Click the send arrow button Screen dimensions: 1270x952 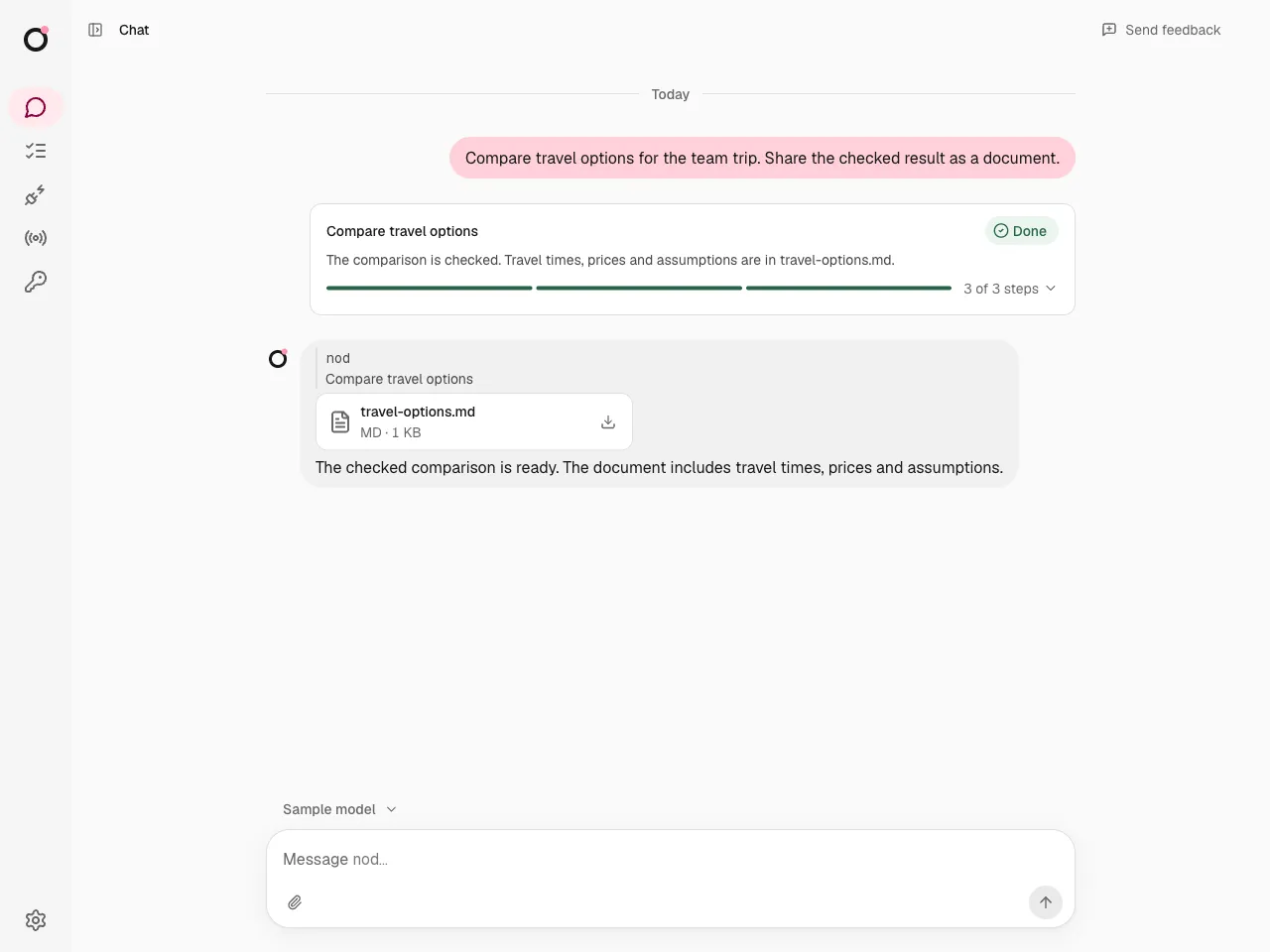point(1045,902)
